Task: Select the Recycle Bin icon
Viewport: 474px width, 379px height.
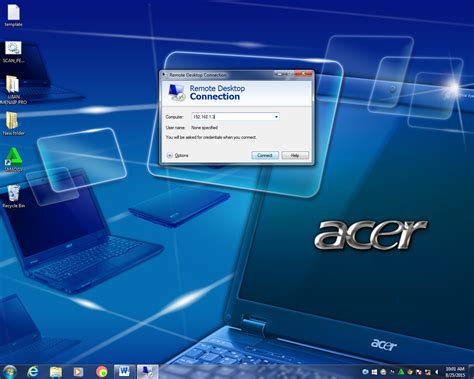Action: 13,197
